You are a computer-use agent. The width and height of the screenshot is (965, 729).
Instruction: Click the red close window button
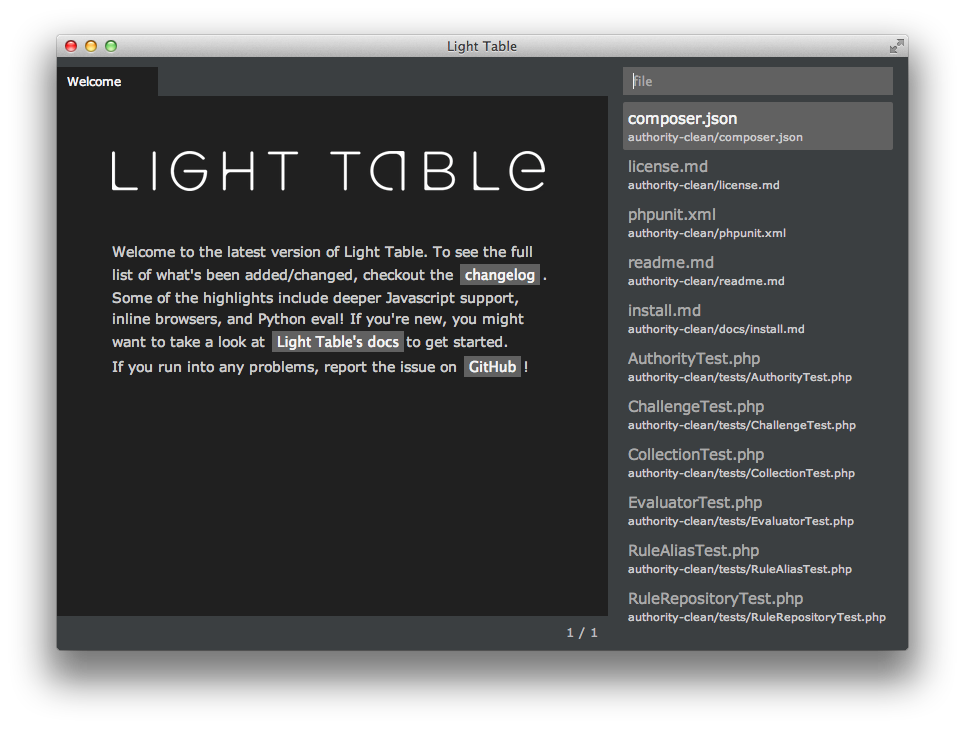tap(71, 46)
